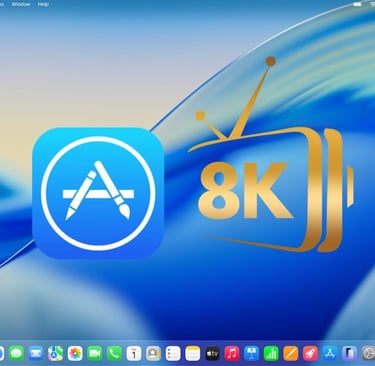Launch iPhone Mirroring from the dock
The height and width of the screenshot is (366, 375).
tap(349, 353)
